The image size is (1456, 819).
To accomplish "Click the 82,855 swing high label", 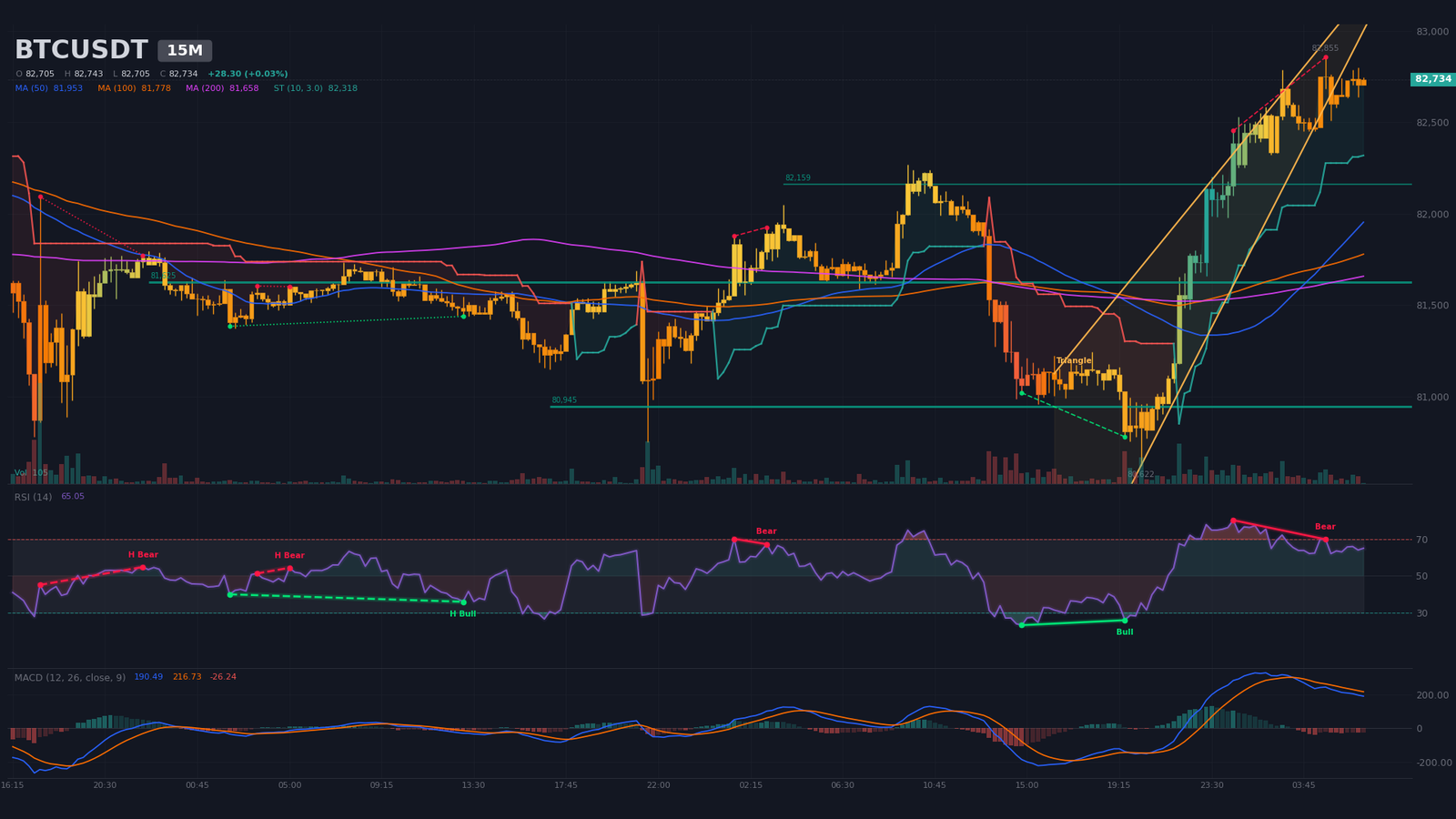I will click(1325, 48).
